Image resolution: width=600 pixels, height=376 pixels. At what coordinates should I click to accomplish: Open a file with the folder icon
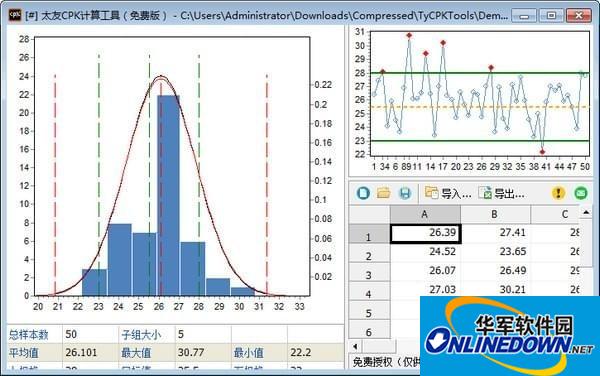pos(383,193)
